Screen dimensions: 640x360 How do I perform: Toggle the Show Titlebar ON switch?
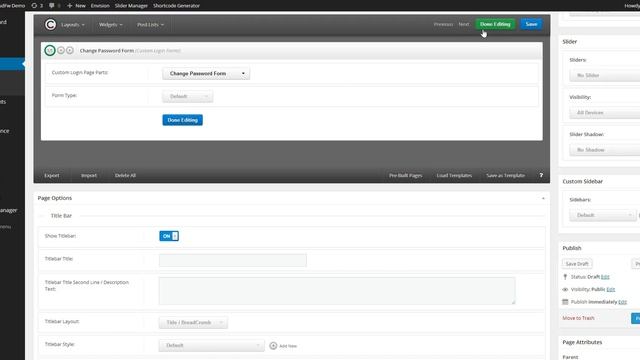pos(169,236)
